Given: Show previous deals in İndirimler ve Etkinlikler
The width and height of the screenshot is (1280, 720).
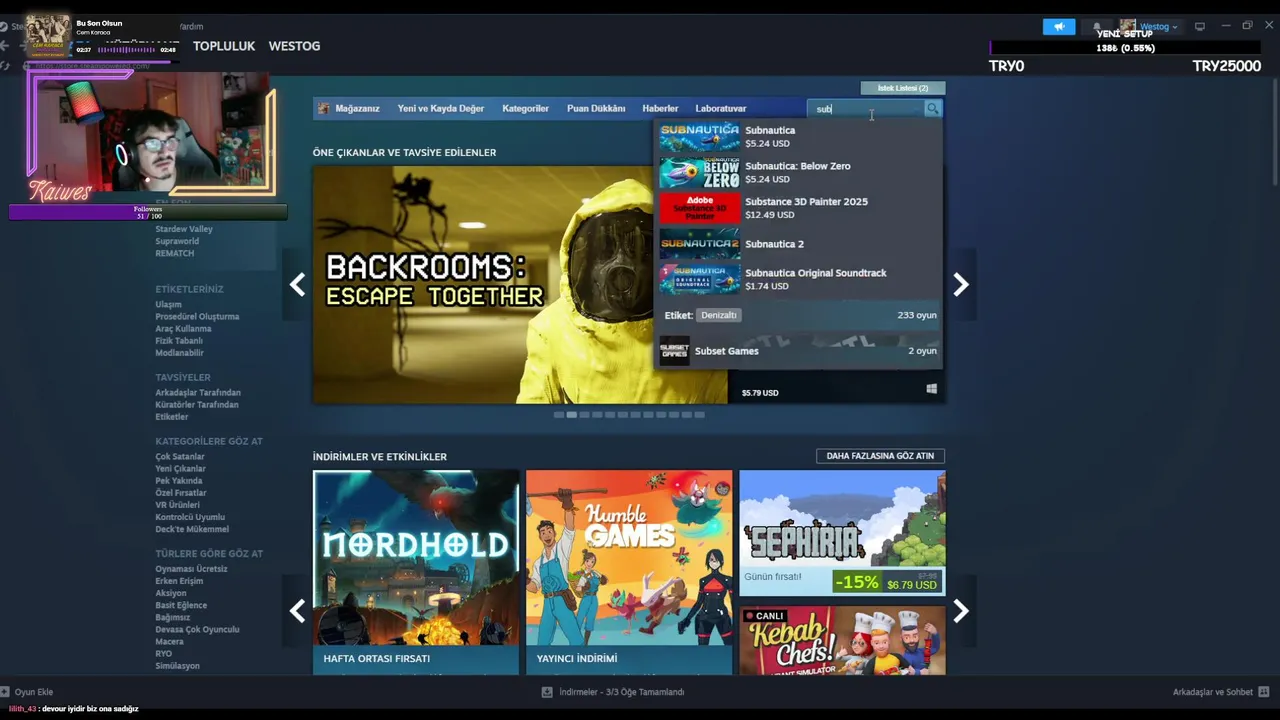Looking at the screenshot, I should pos(297,610).
